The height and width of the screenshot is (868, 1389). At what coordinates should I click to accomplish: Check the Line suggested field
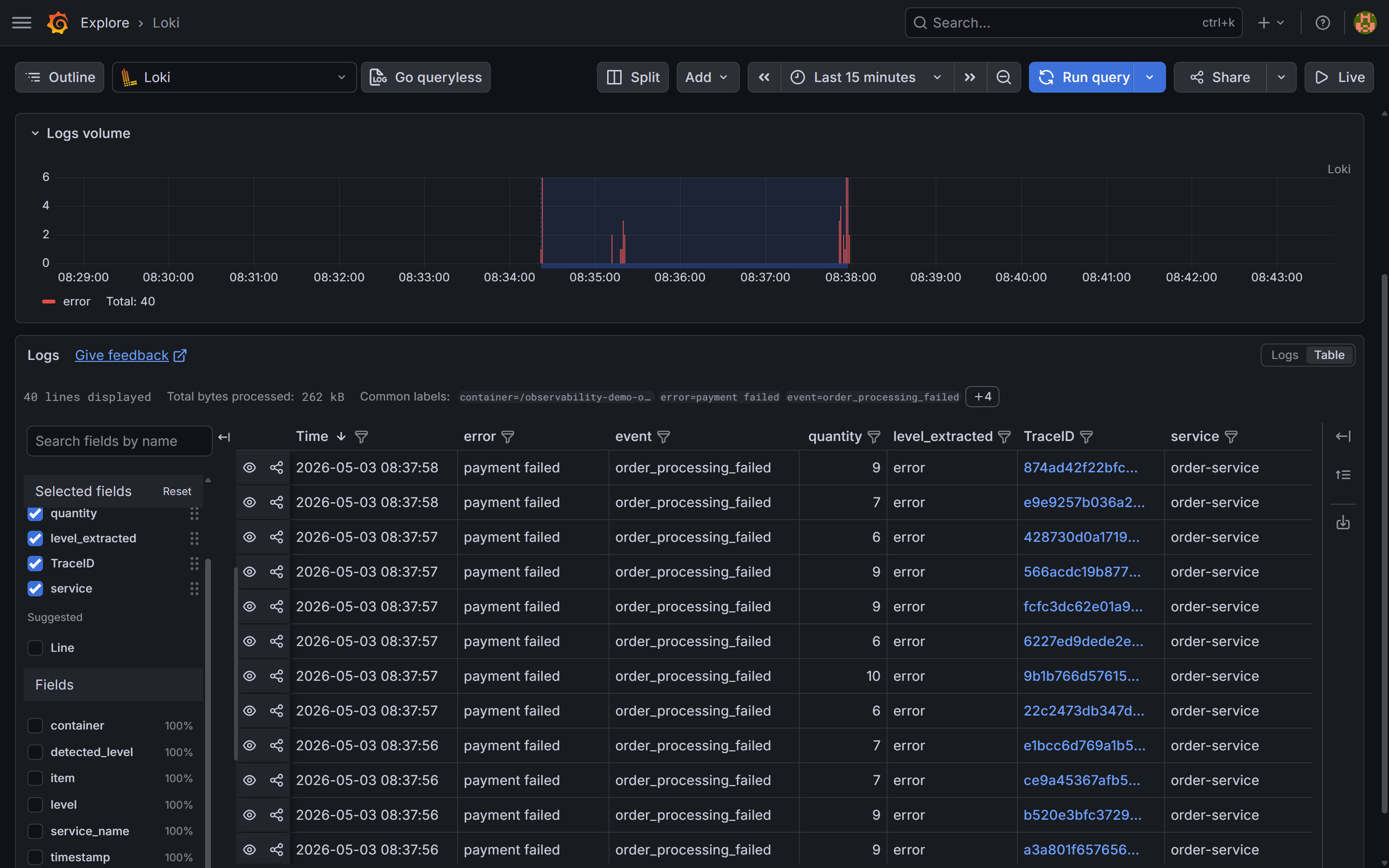(35, 648)
